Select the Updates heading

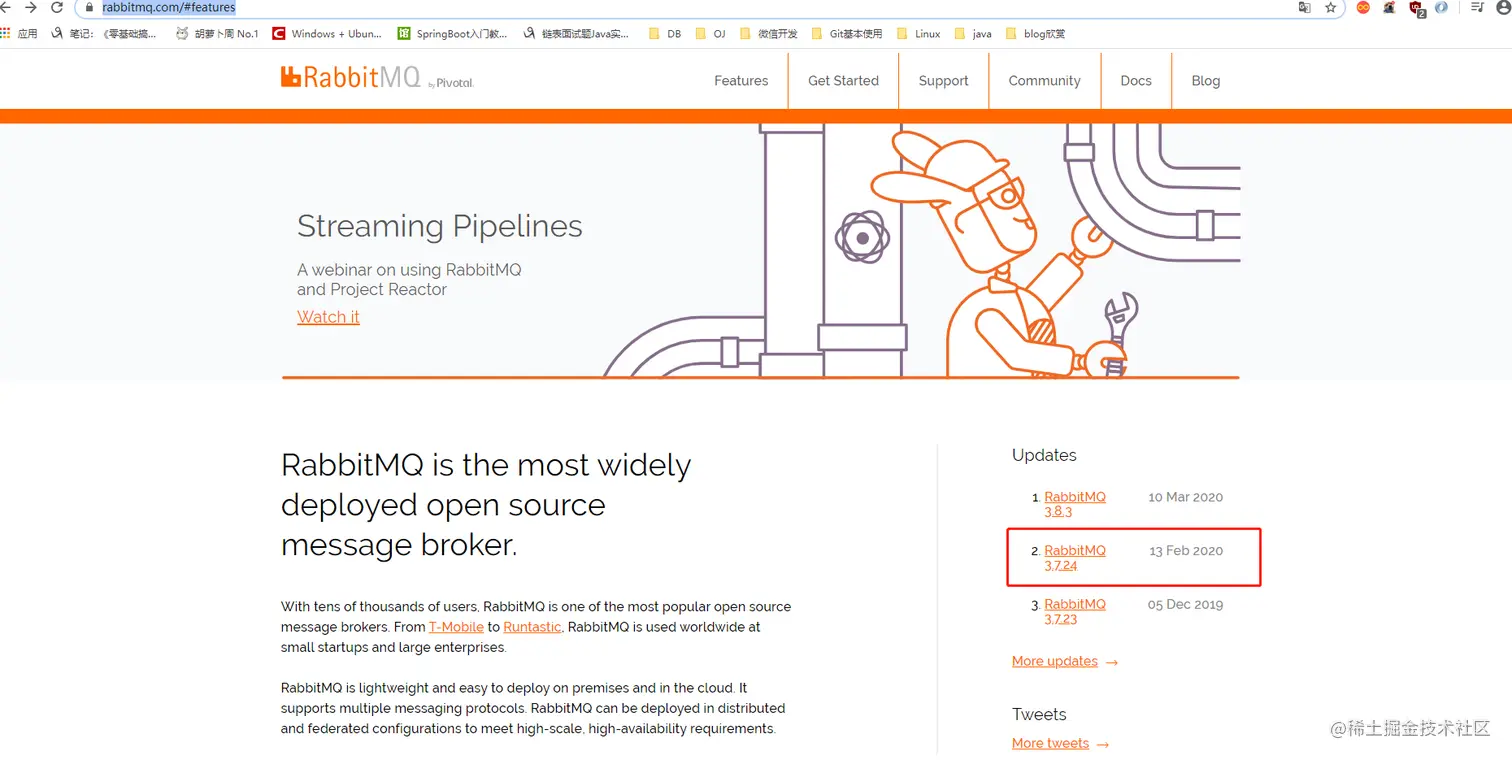point(1044,456)
